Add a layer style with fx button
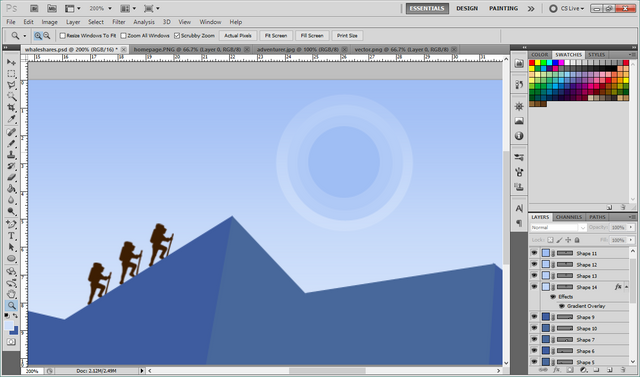Viewport: 640px width, 377px height. click(556, 370)
